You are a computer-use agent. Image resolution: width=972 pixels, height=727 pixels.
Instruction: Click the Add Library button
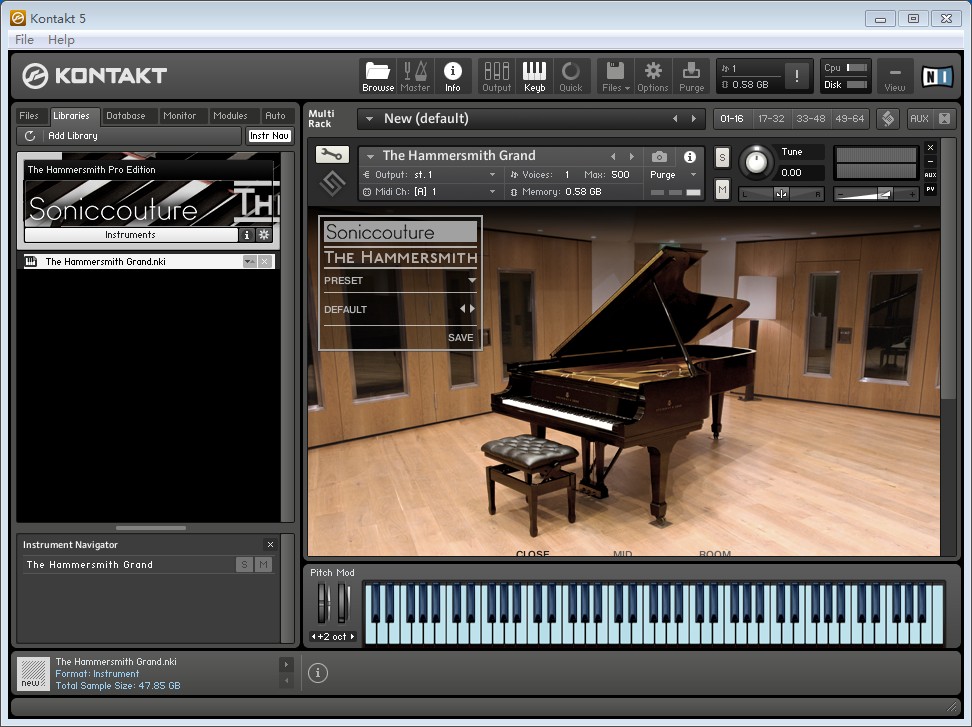point(73,136)
